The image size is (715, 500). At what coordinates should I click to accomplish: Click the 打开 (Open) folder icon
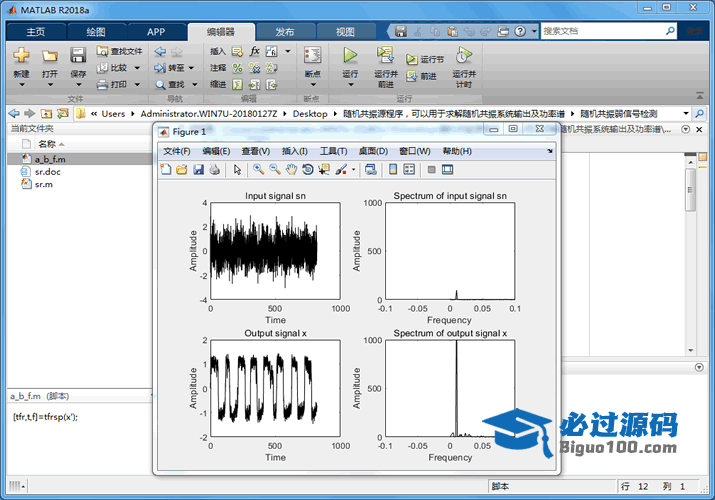click(x=50, y=56)
